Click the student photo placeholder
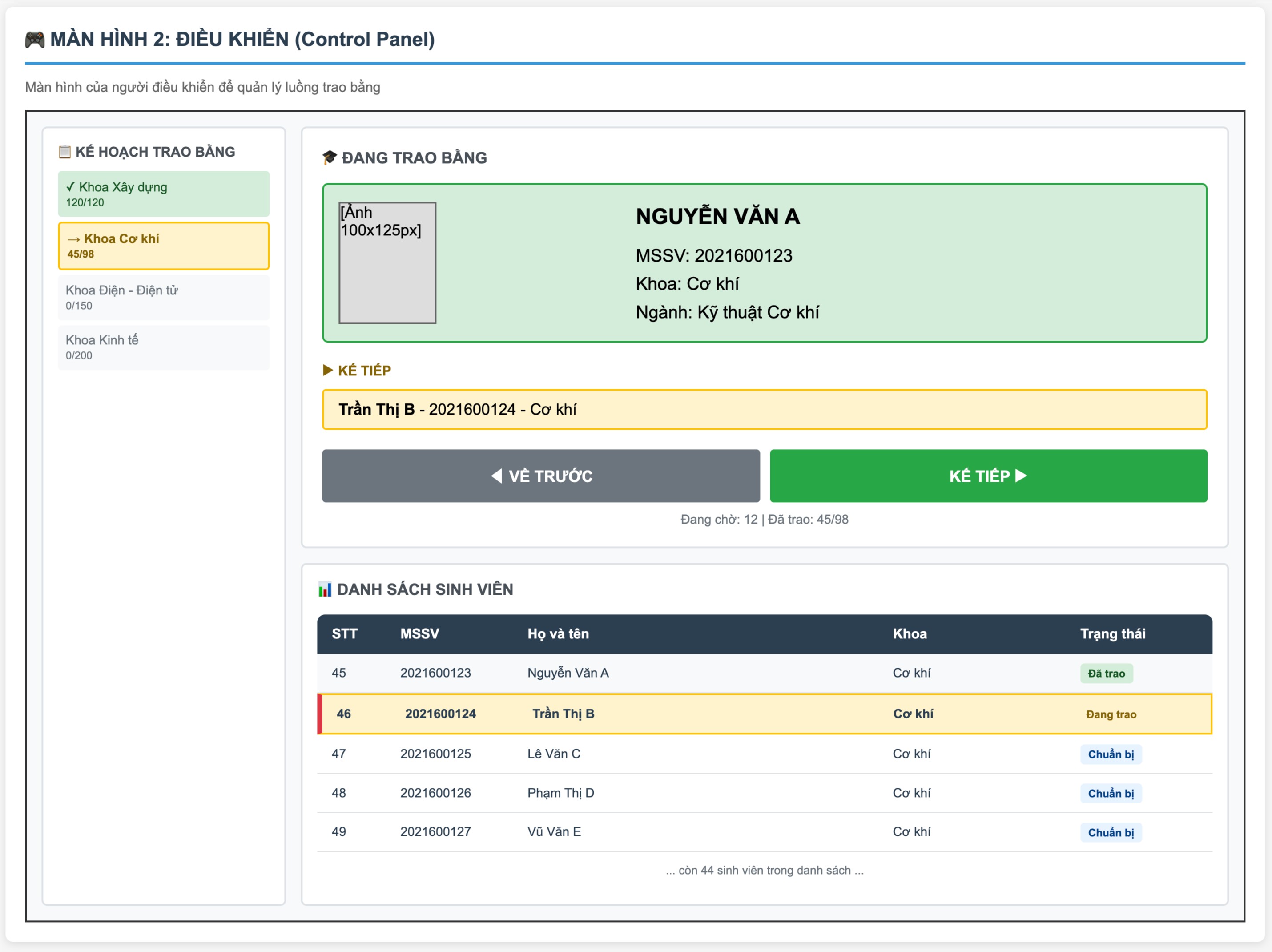This screenshot has width=1272, height=952. pos(387,262)
